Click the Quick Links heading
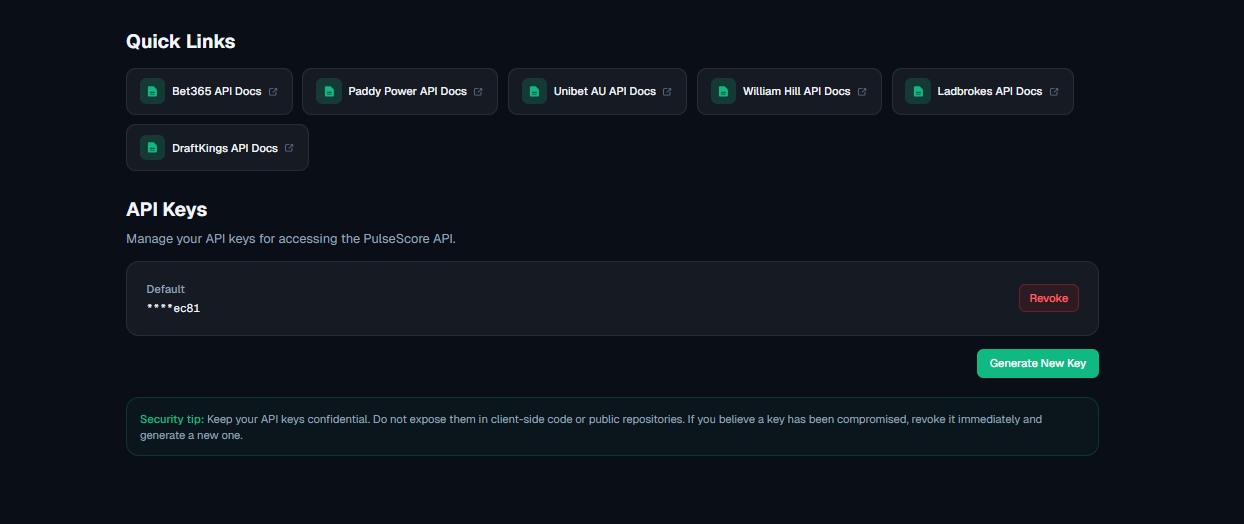The image size is (1244, 524). pos(181,41)
